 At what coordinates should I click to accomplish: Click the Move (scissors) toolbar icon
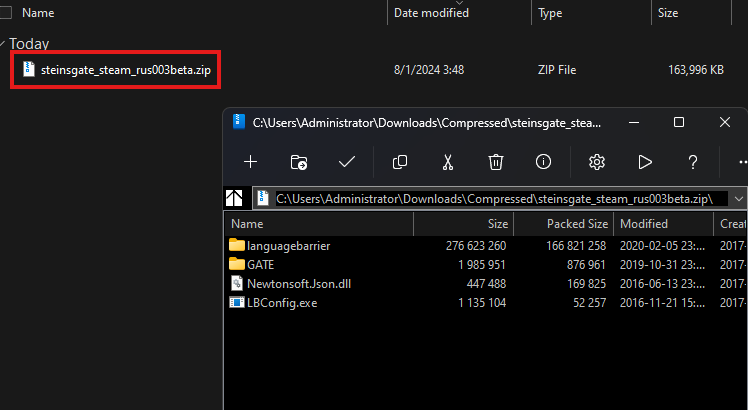(447, 162)
